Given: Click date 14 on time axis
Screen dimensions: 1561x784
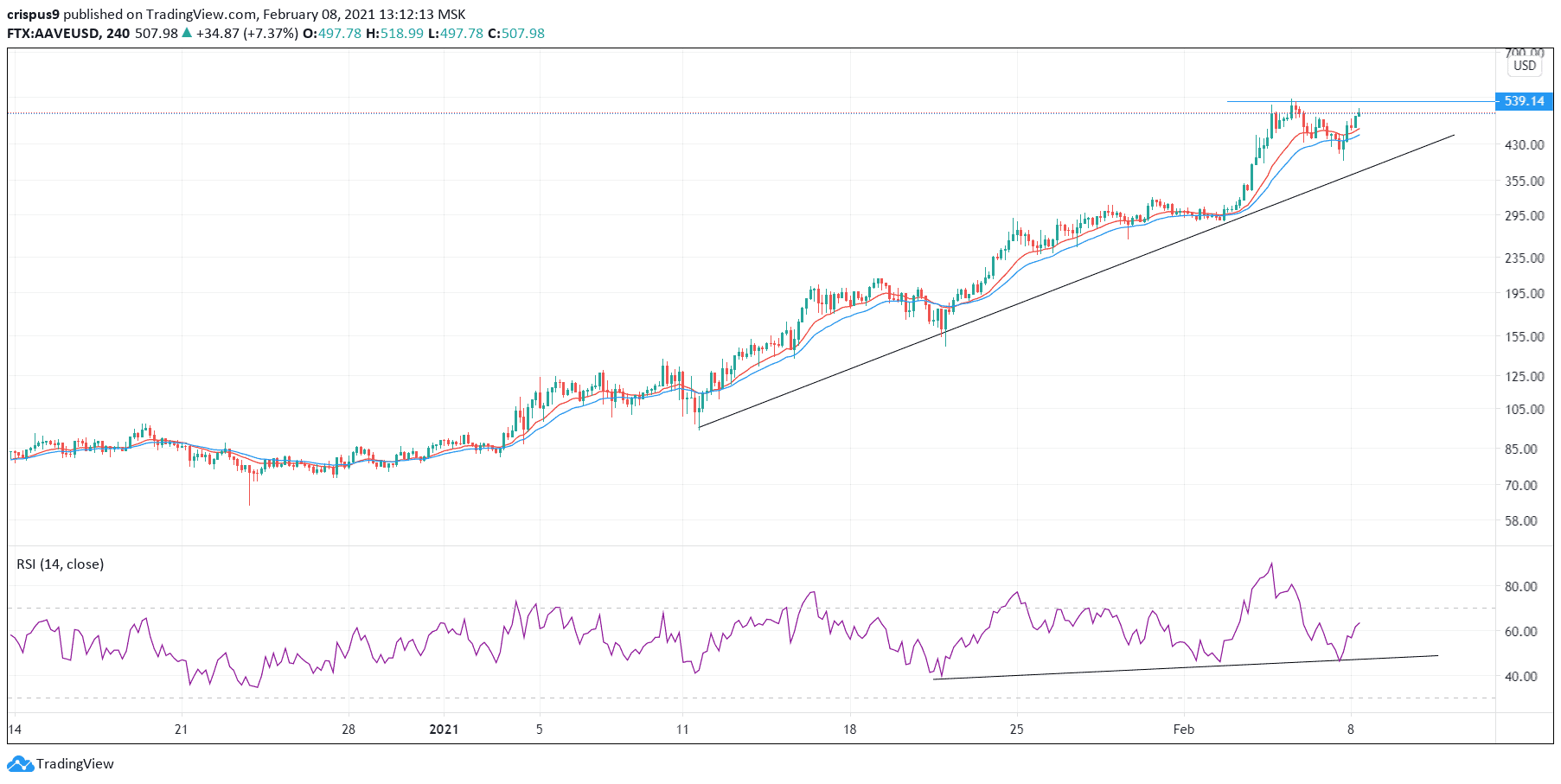Looking at the screenshot, I should coord(15,730).
